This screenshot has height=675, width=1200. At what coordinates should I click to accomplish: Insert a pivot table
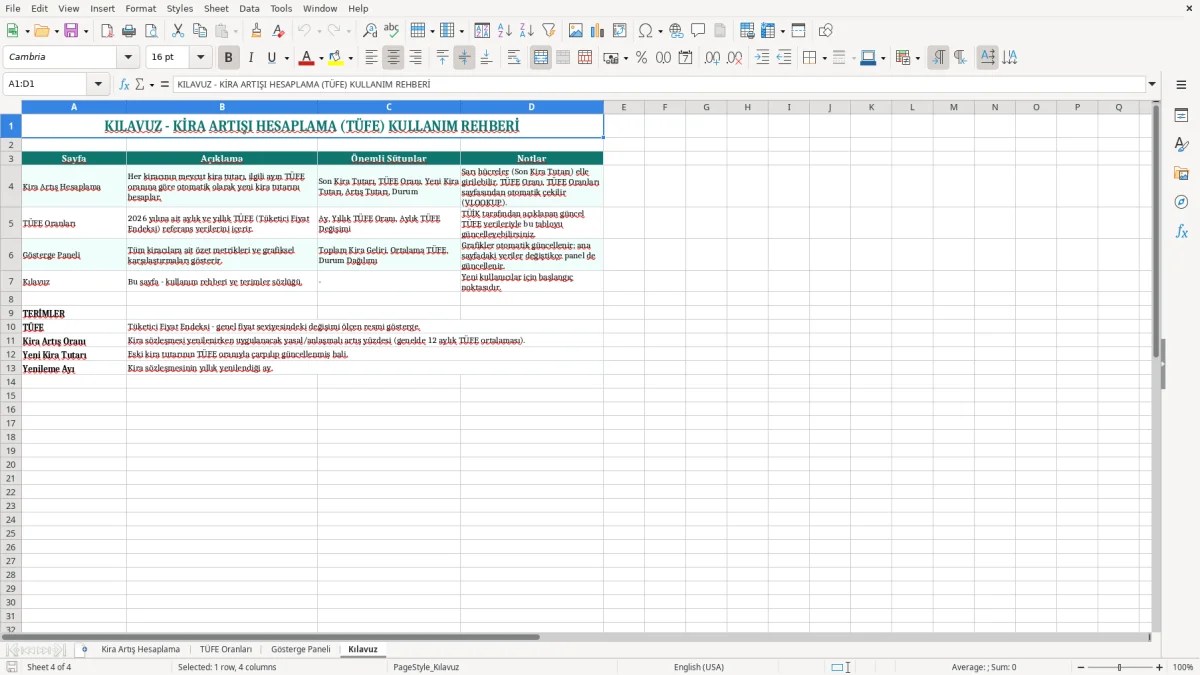click(620, 31)
